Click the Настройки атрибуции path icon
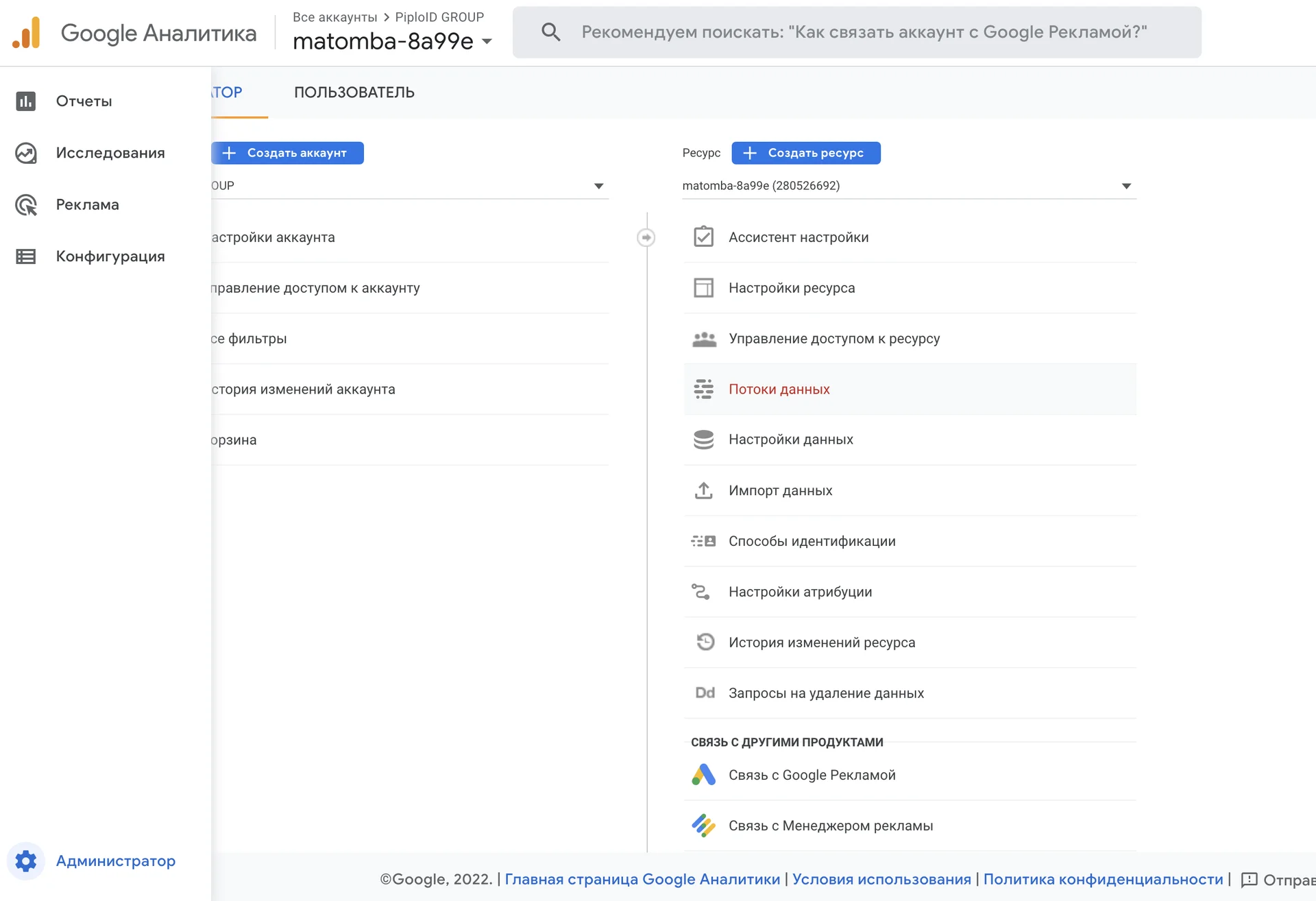This screenshot has width=1316, height=901. pos(700,591)
